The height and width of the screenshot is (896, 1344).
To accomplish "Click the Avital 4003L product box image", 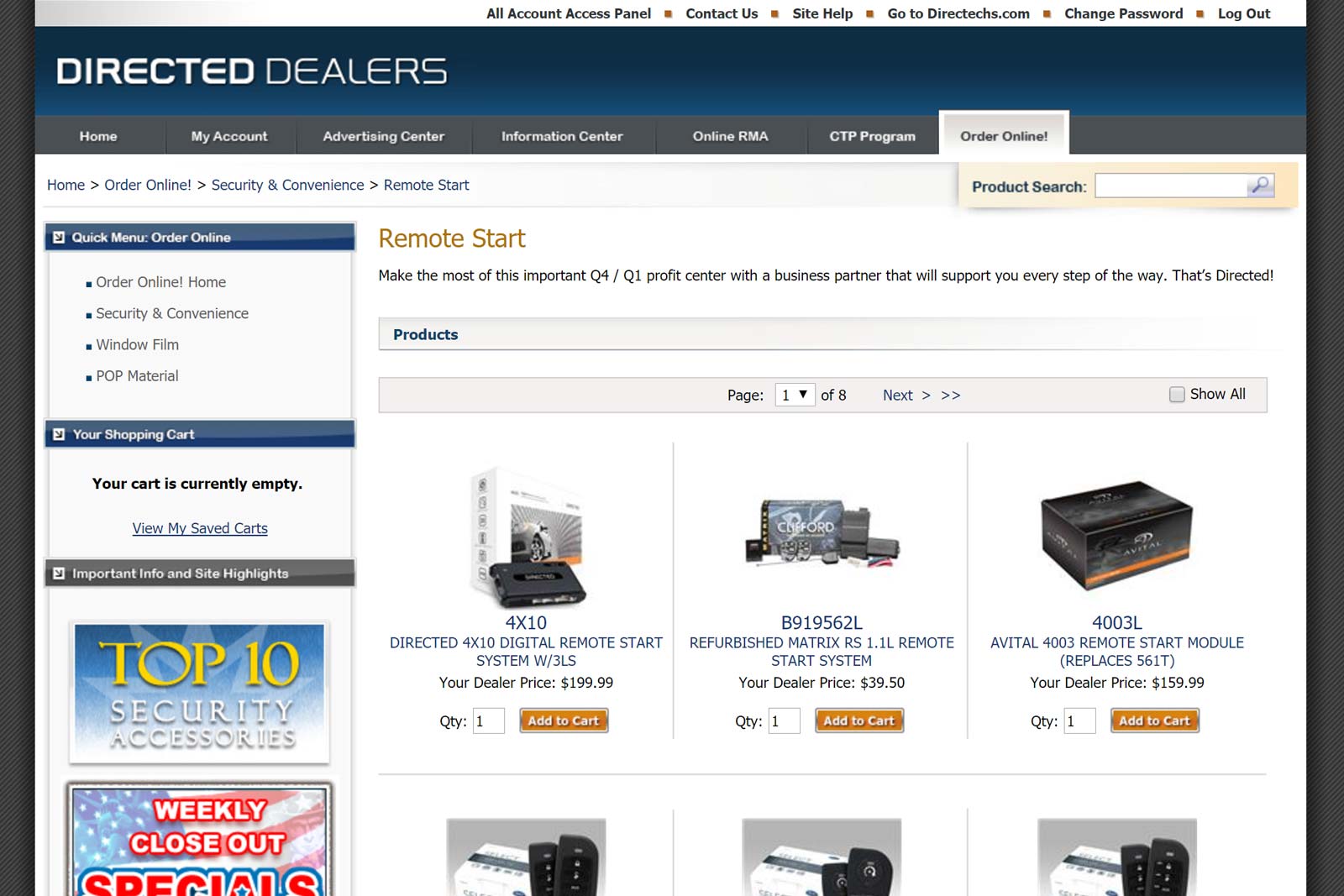I will coord(1116,537).
